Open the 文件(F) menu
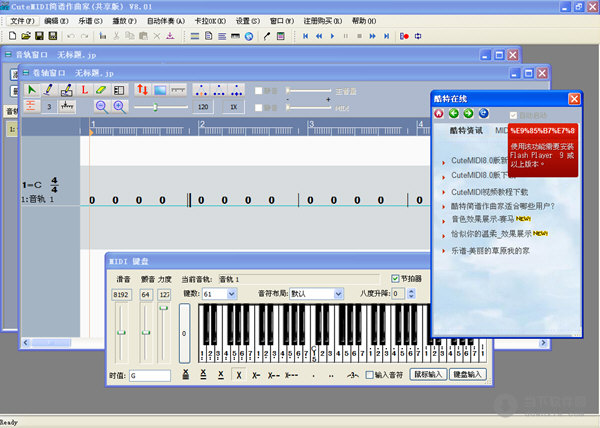The height and width of the screenshot is (428, 600). click(22, 21)
